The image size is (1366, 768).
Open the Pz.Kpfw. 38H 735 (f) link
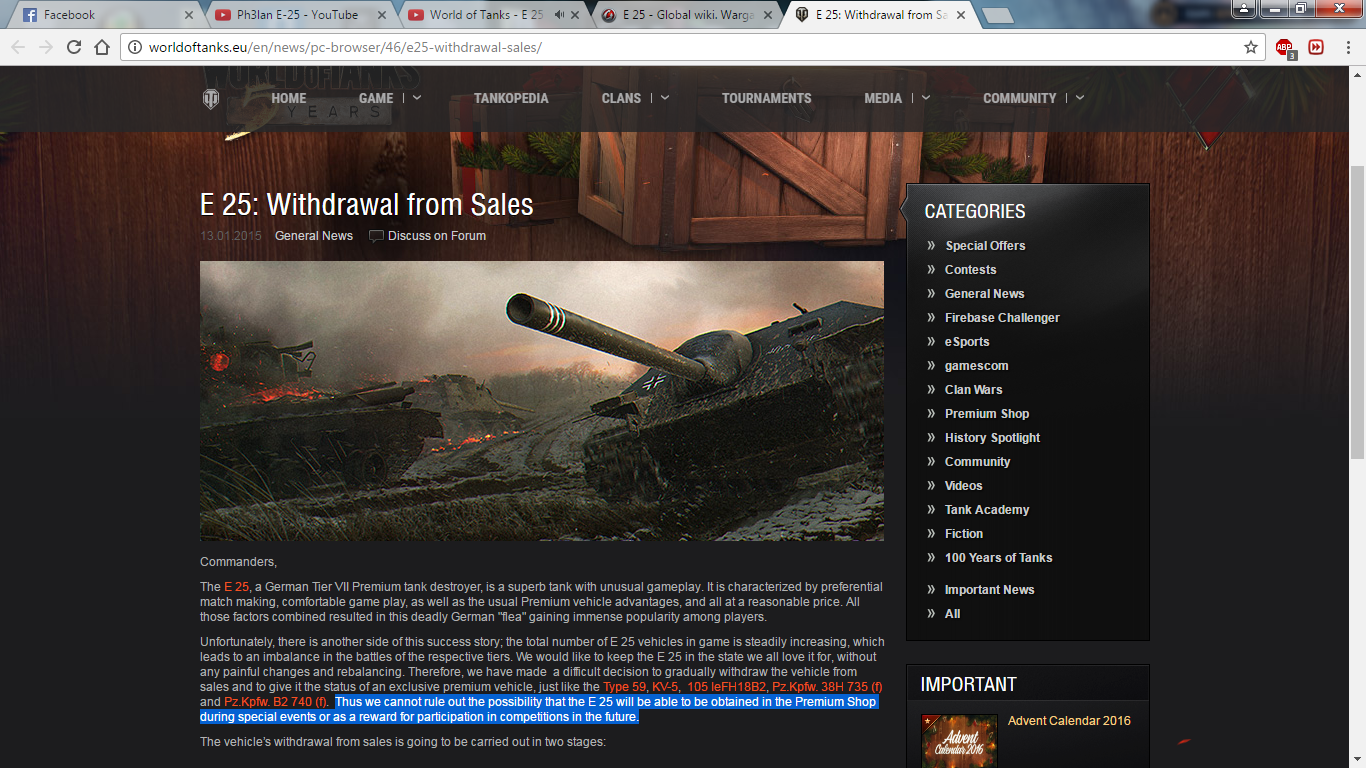tap(827, 687)
